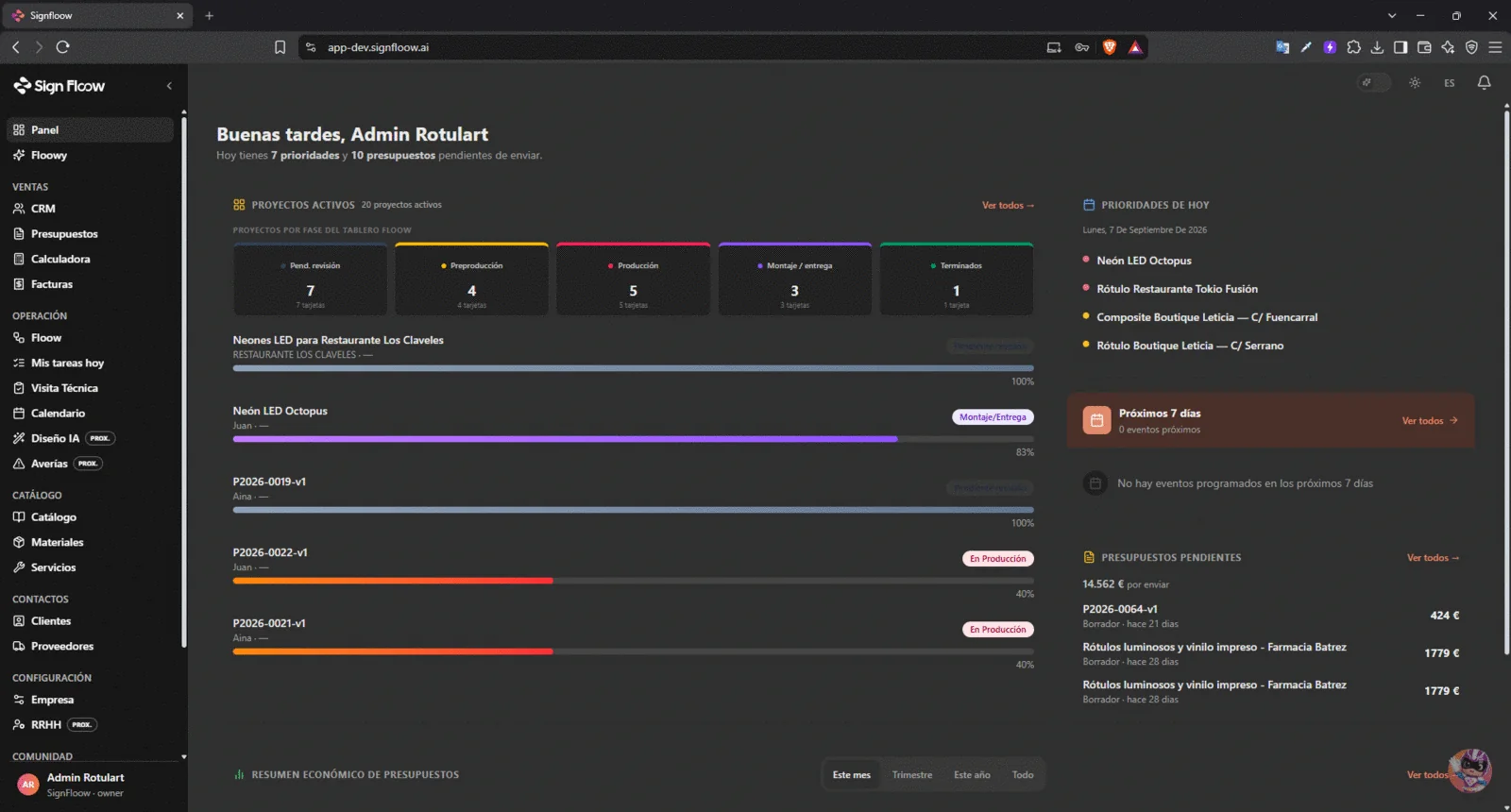1511x812 pixels.
Task: Open the Panel menu item
Action: click(x=91, y=130)
